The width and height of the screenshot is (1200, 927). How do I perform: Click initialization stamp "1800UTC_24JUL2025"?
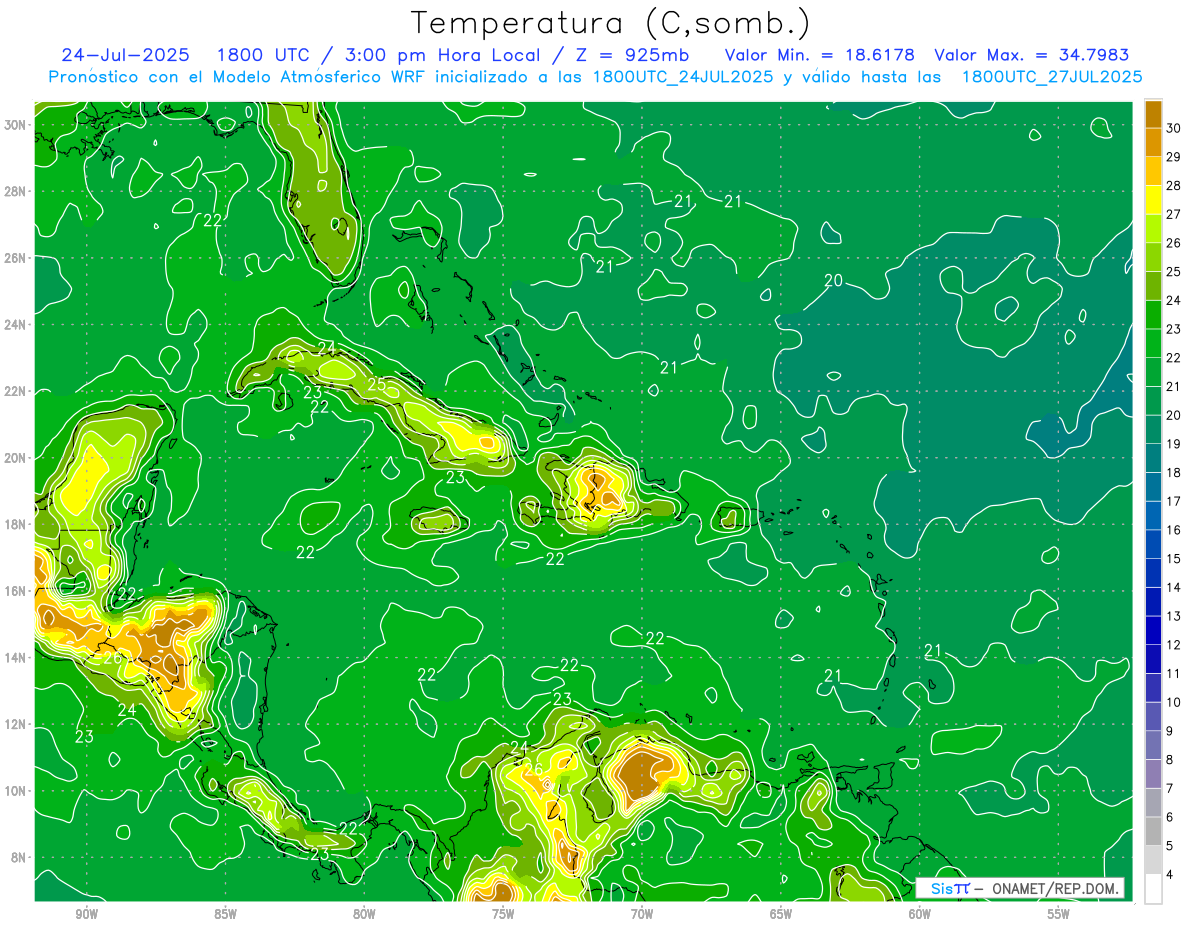coord(683,77)
